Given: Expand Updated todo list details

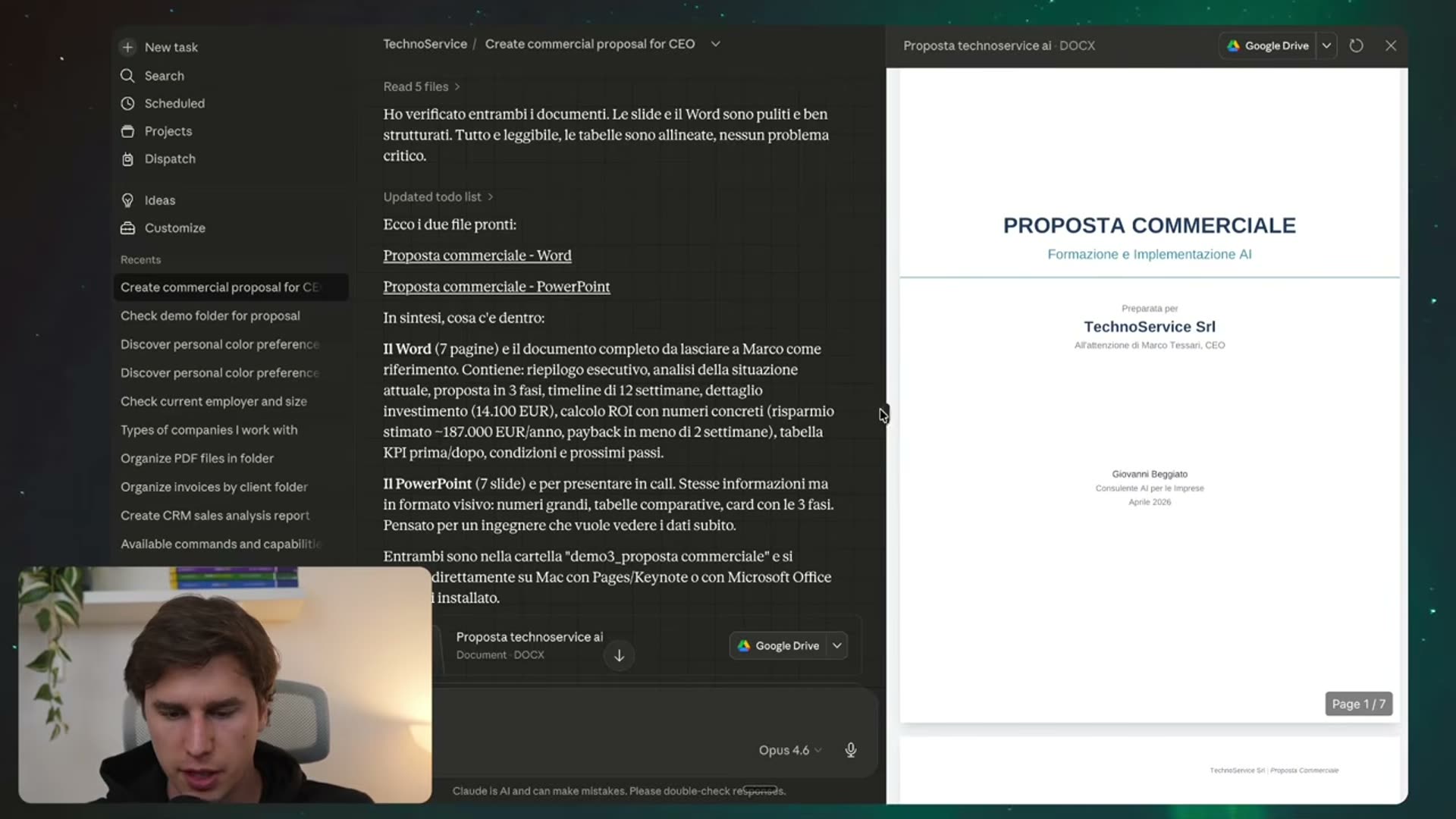Looking at the screenshot, I should [x=438, y=197].
